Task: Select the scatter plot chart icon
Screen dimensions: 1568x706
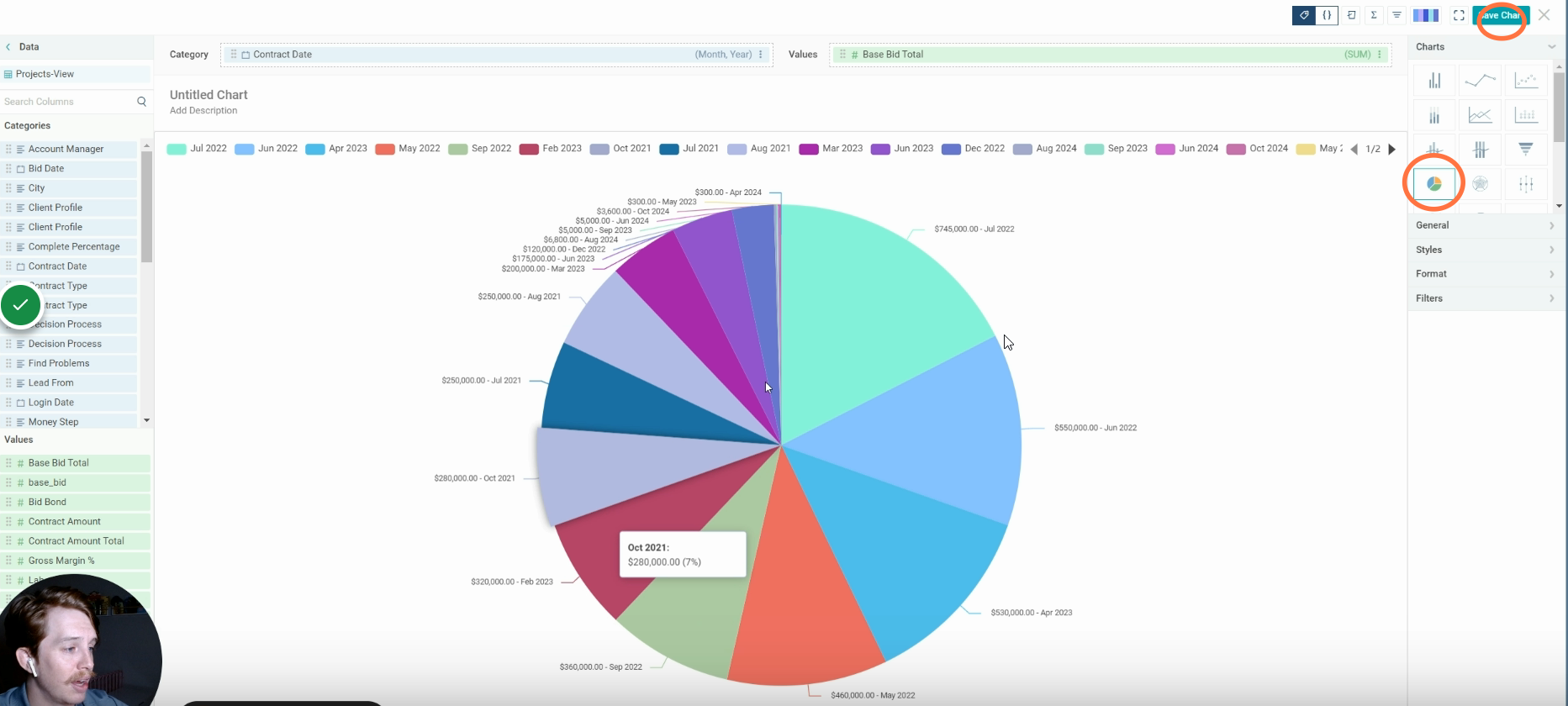Action: pyautogui.click(x=1526, y=81)
